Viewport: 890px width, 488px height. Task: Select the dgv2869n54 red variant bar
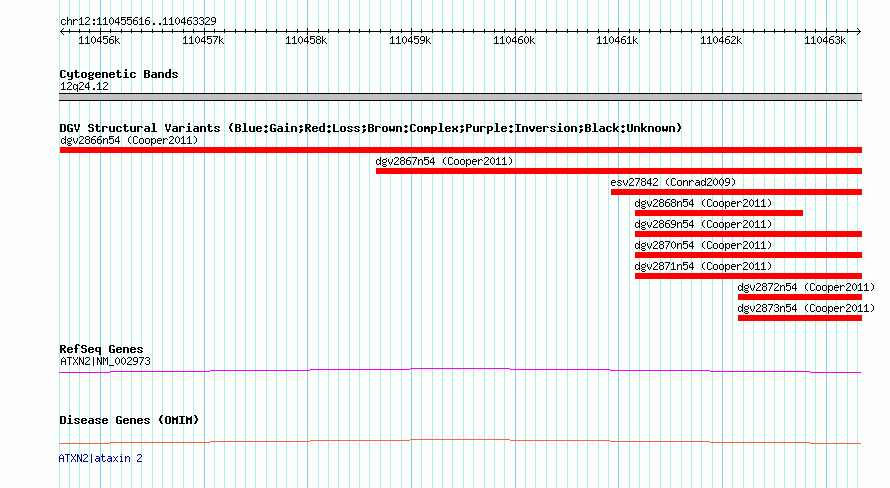(x=748, y=234)
